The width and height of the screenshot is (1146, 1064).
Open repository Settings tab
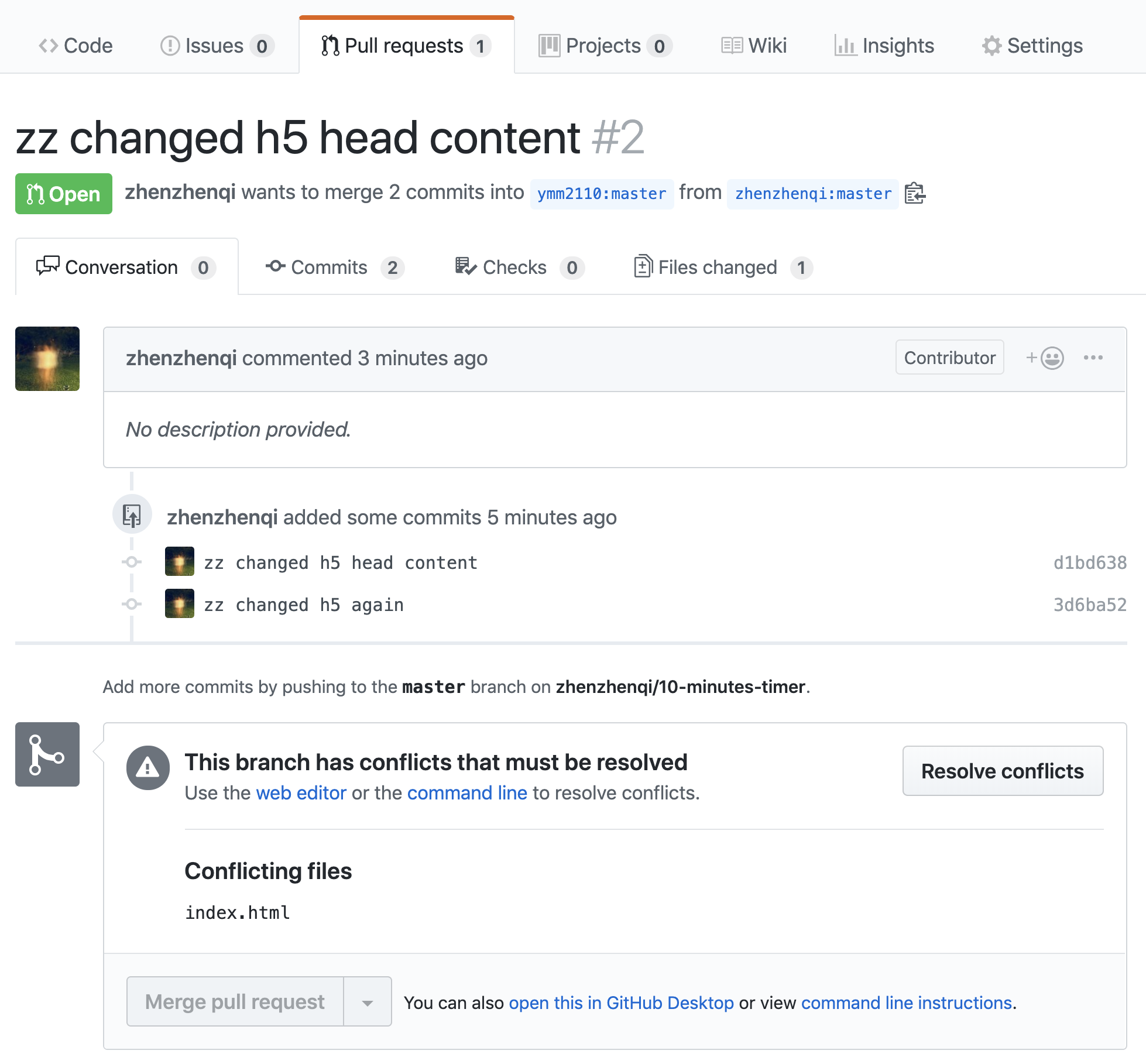[1032, 46]
